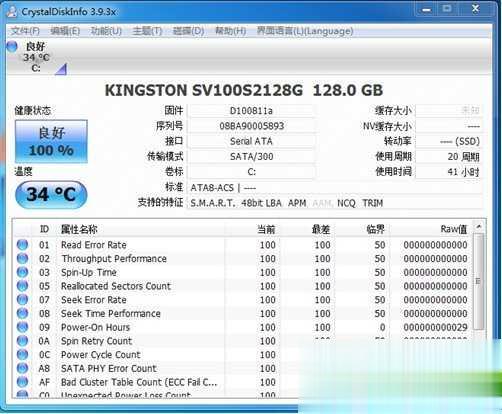Click the standard field ATA8-ACS
The height and width of the screenshot is (414, 502).
click(x=335, y=188)
